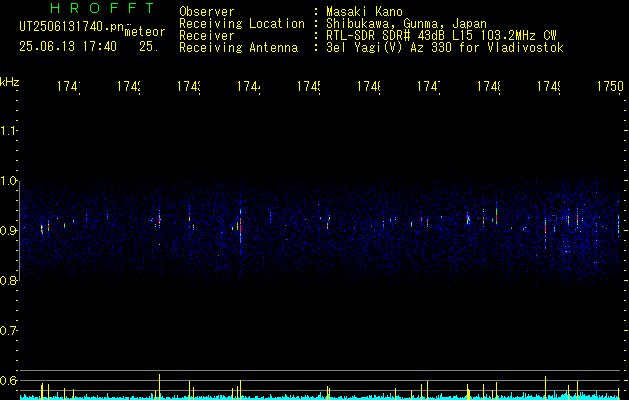Select the date-time stamp 25.06.13 17:40
Viewport: 629px width, 400px height.
(68, 47)
